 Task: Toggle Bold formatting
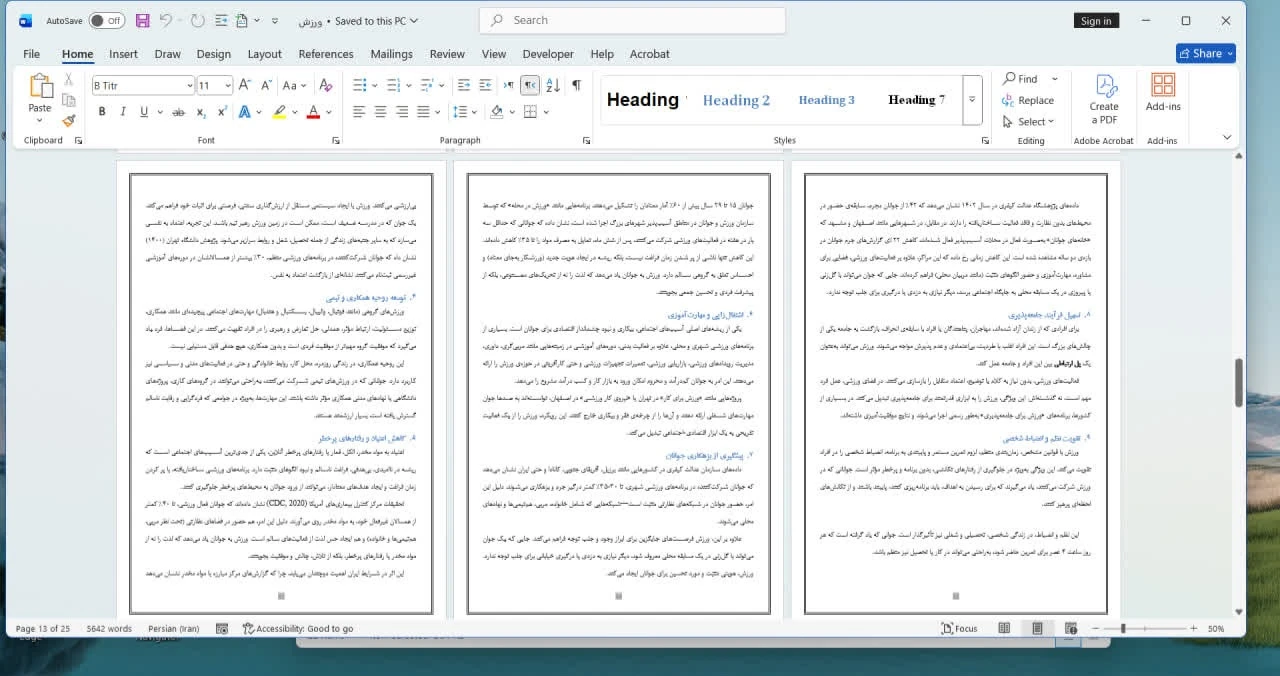(x=101, y=112)
